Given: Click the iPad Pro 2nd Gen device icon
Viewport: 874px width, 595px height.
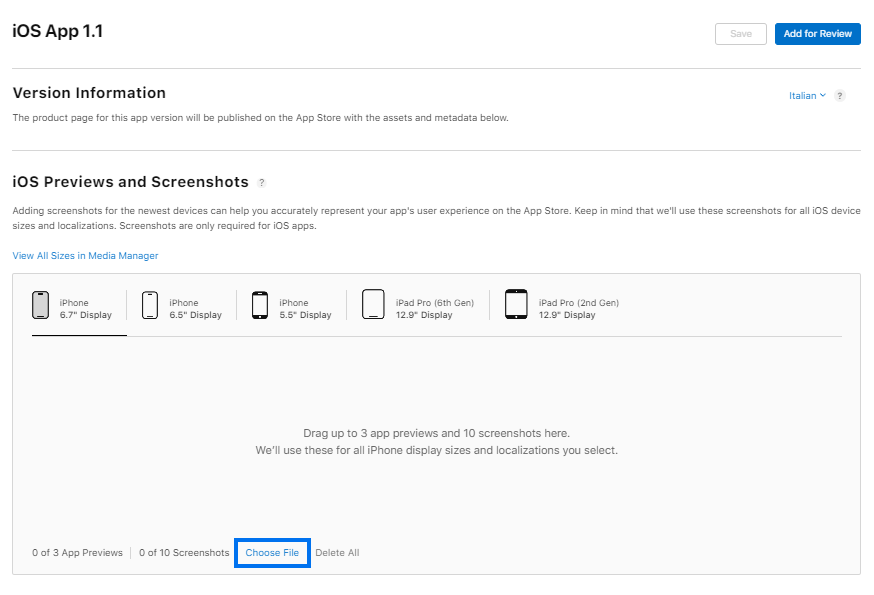Looking at the screenshot, I should [x=516, y=305].
